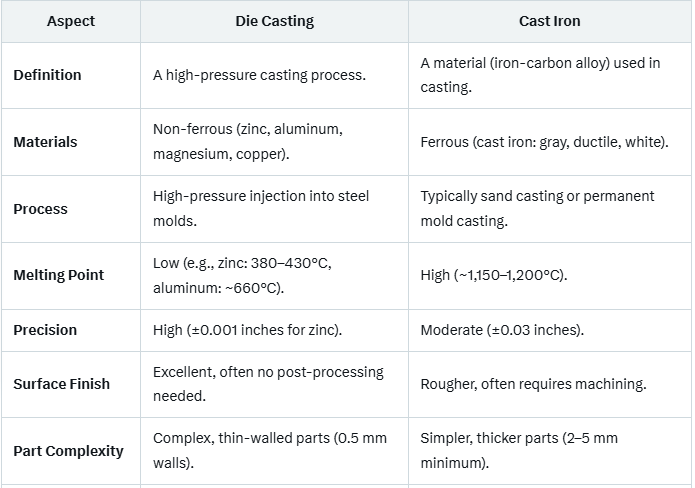This screenshot has width=695, height=488.
Task: Click the Definition row label
Action: [x=47, y=75]
